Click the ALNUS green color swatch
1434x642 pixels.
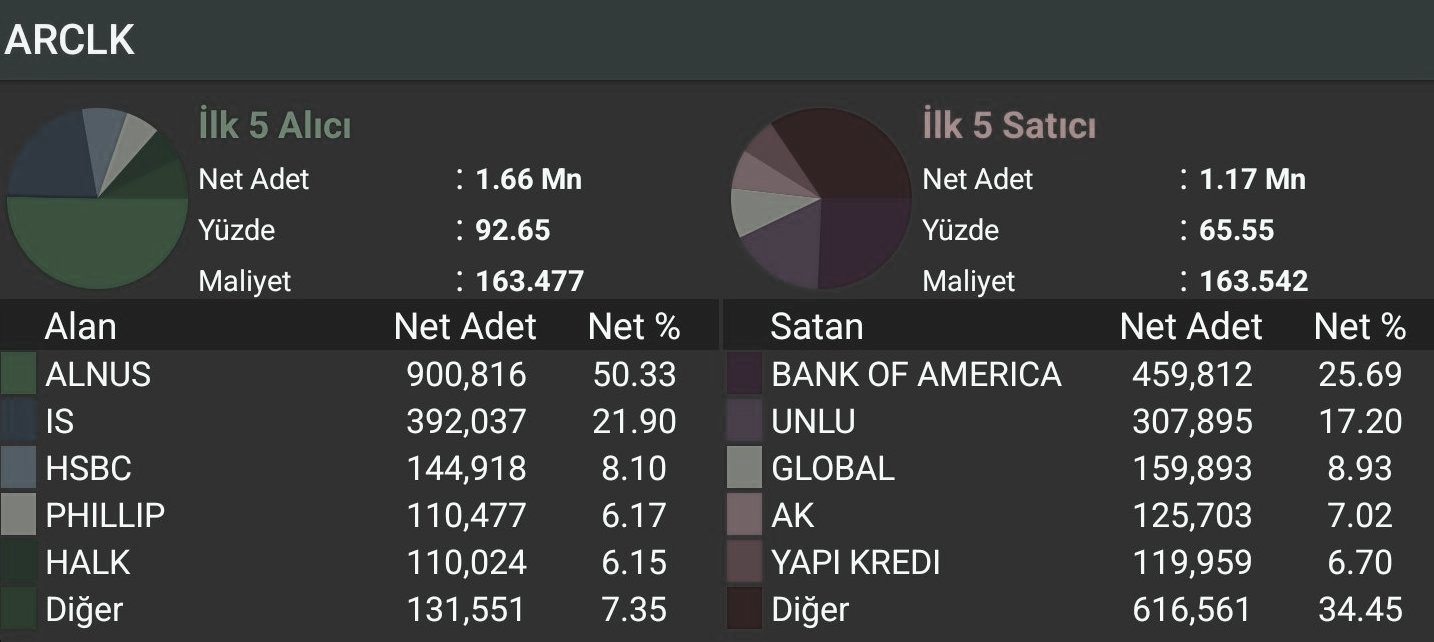19,374
